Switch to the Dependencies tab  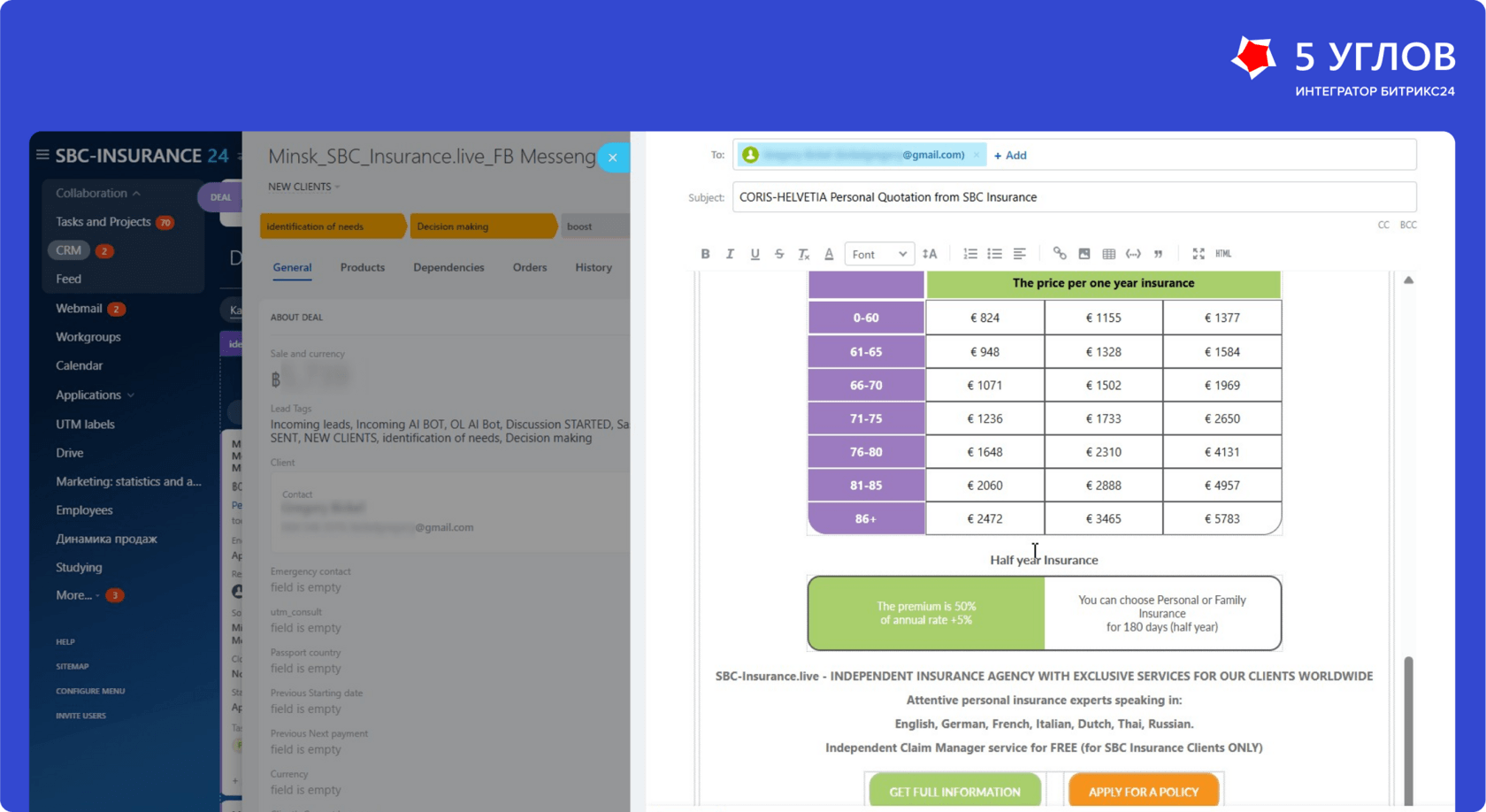tap(448, 267)
